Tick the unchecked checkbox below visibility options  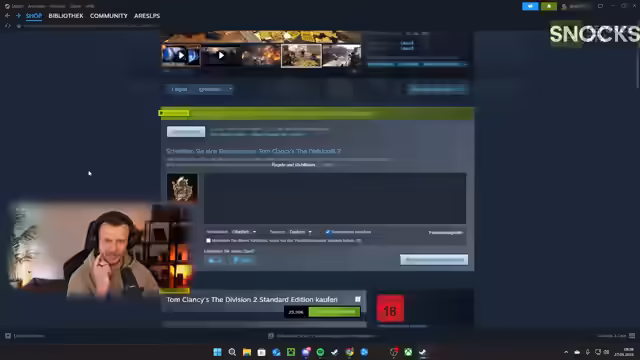click(208, 241)
